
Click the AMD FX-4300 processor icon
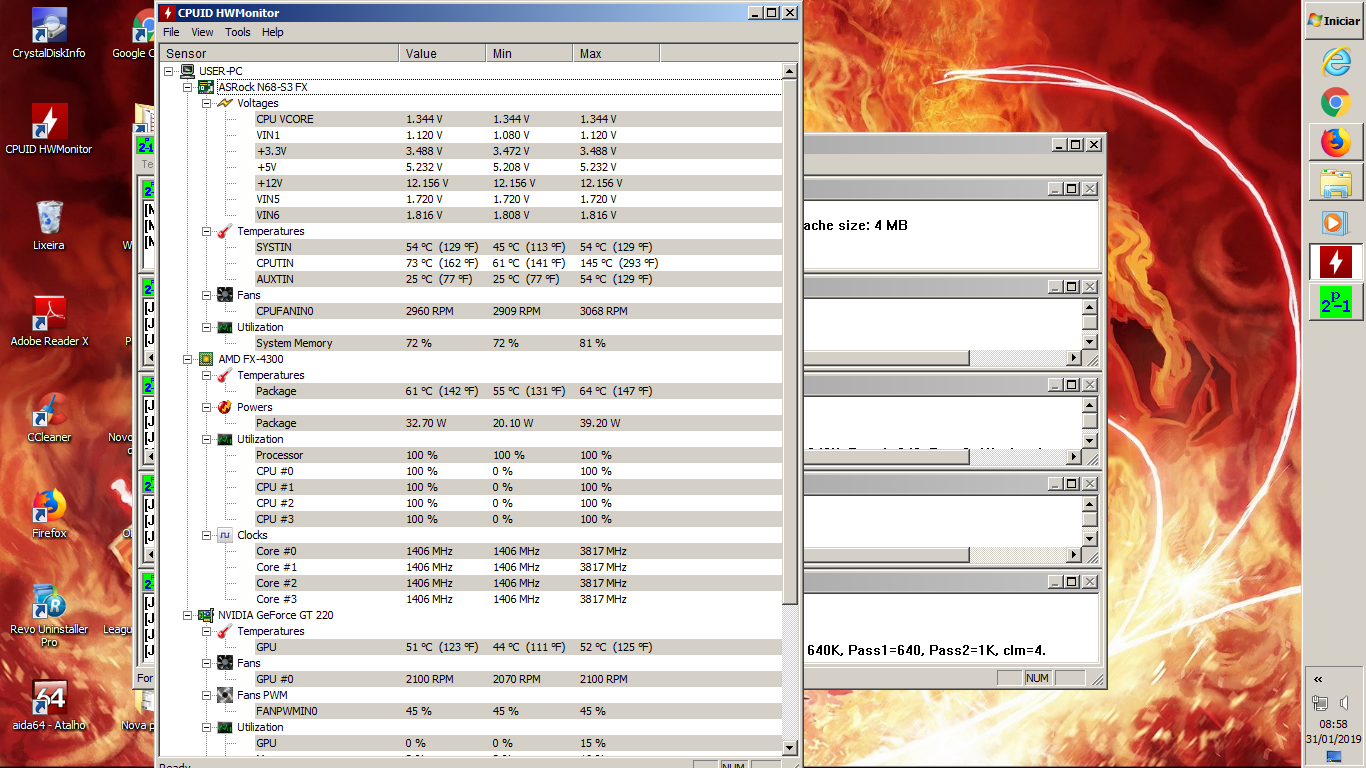point(206,359)
